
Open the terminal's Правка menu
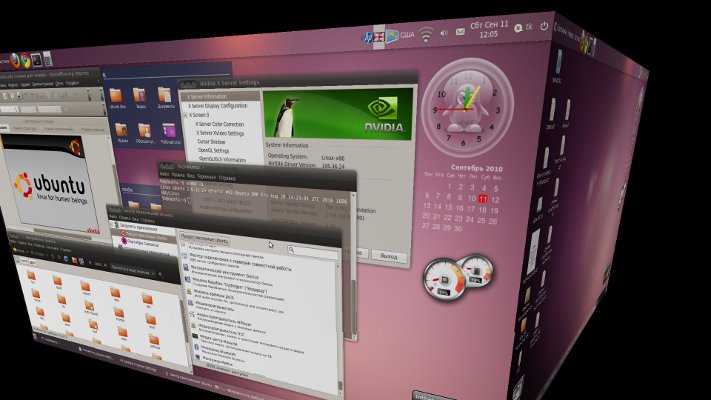178,175
